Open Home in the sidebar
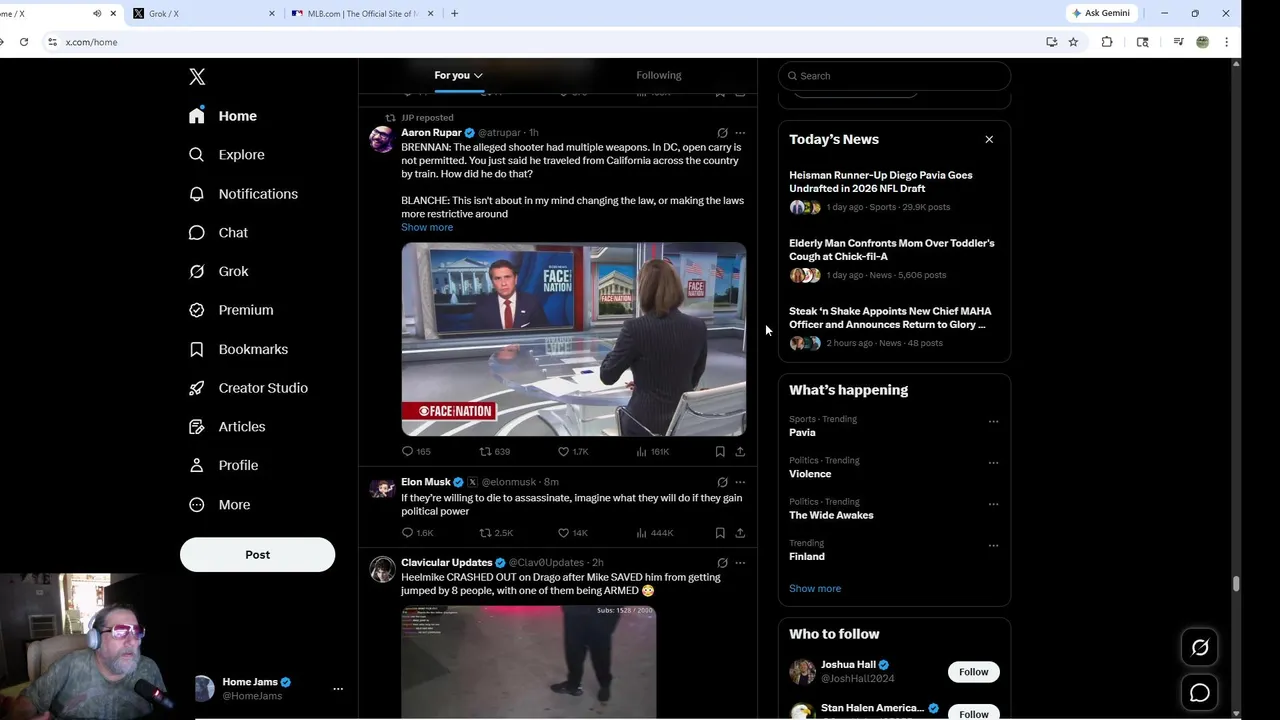Screen dimensions: 1280x720 click(223, 116)
